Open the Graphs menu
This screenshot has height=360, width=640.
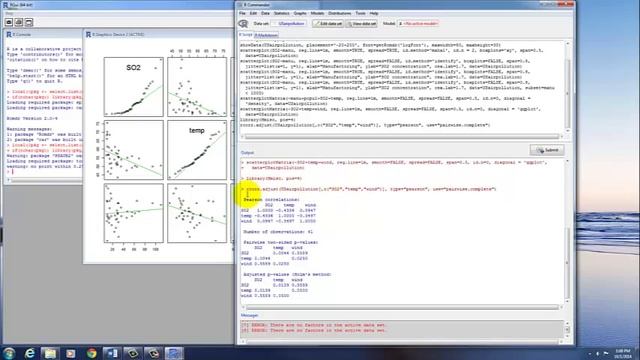click(x=300, y=13)
